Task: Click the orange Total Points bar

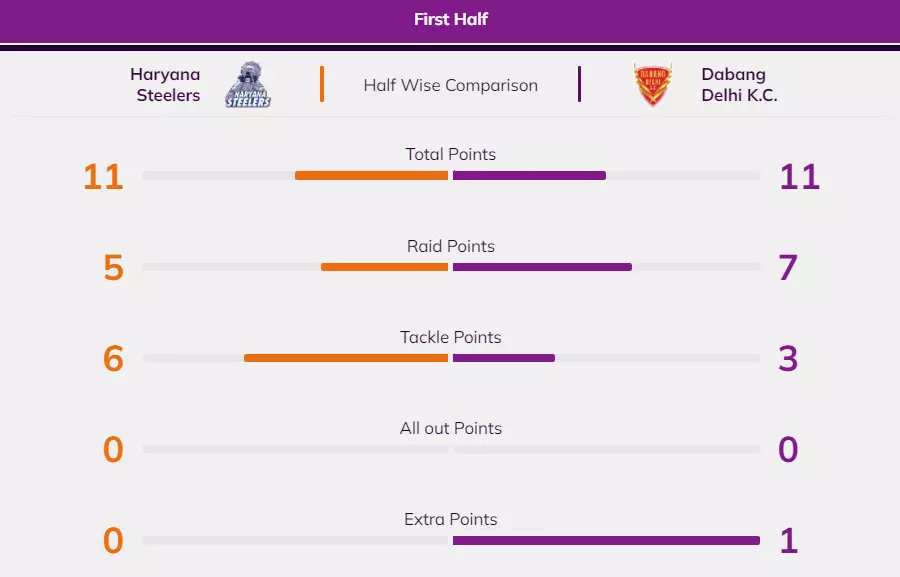Action: [371, 176]
